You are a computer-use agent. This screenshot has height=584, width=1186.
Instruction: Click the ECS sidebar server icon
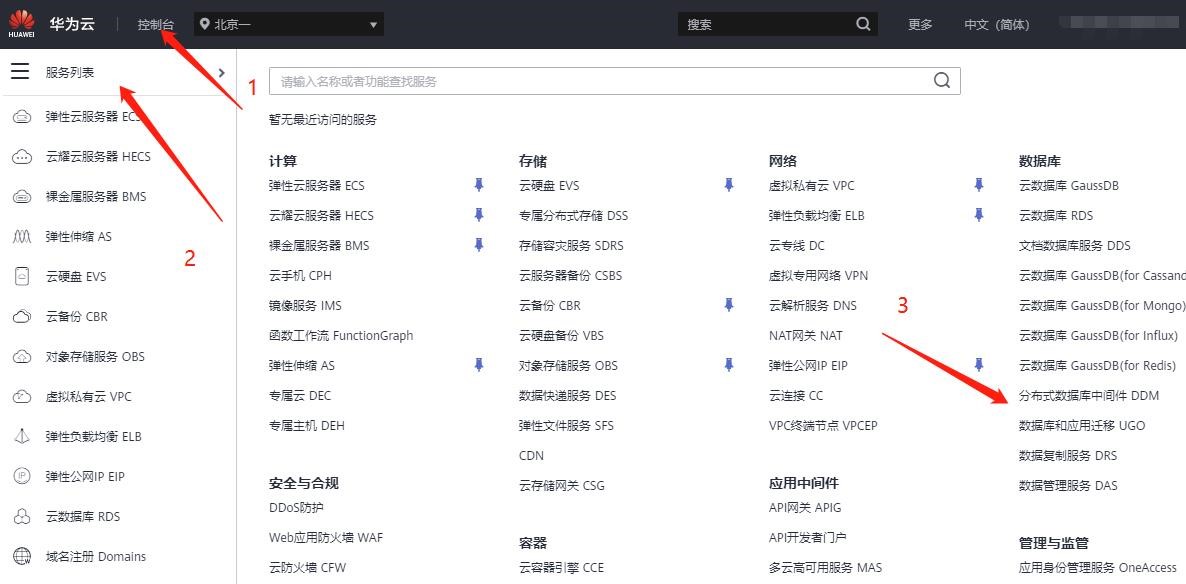(23, 116)
